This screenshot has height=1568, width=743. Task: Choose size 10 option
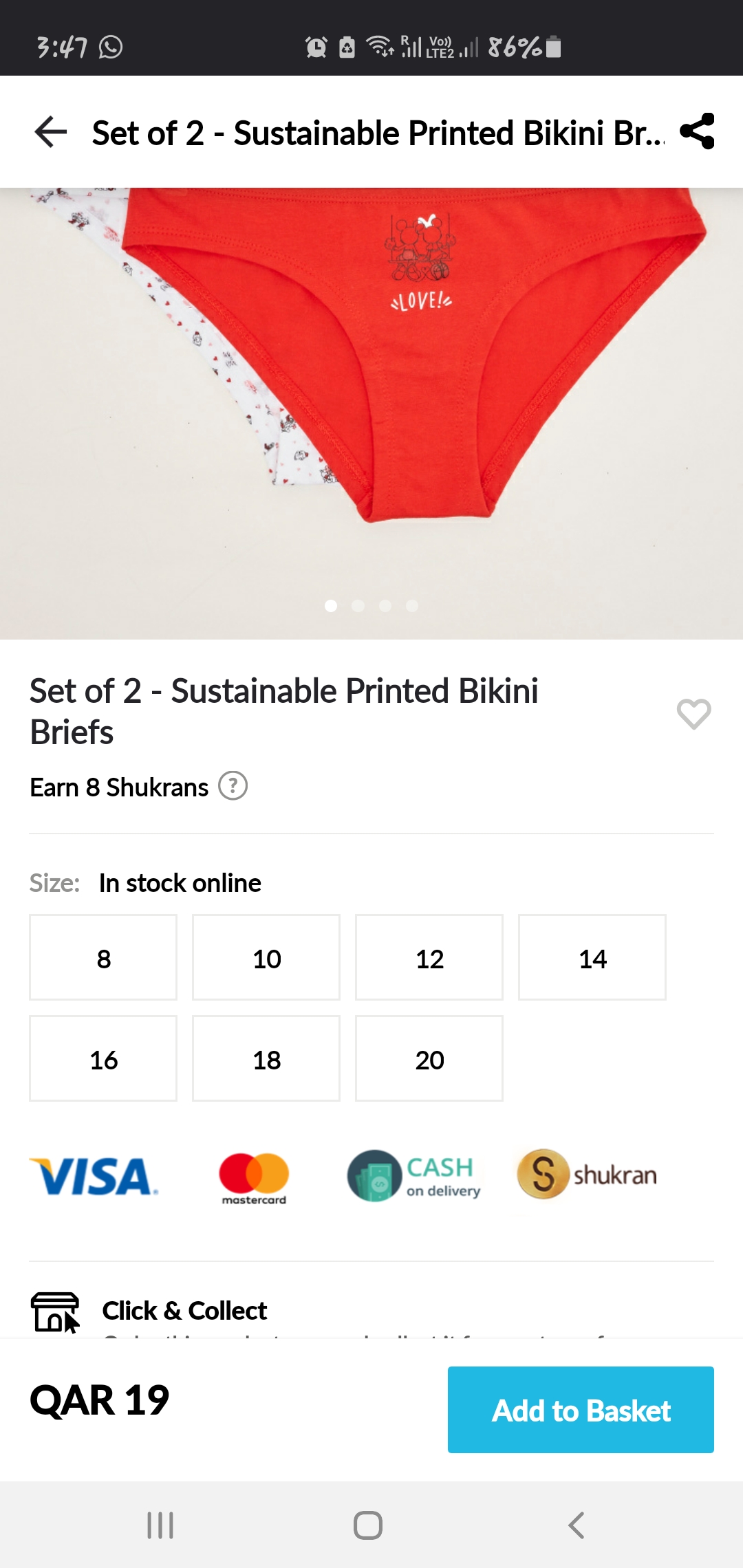coord(266,957)
